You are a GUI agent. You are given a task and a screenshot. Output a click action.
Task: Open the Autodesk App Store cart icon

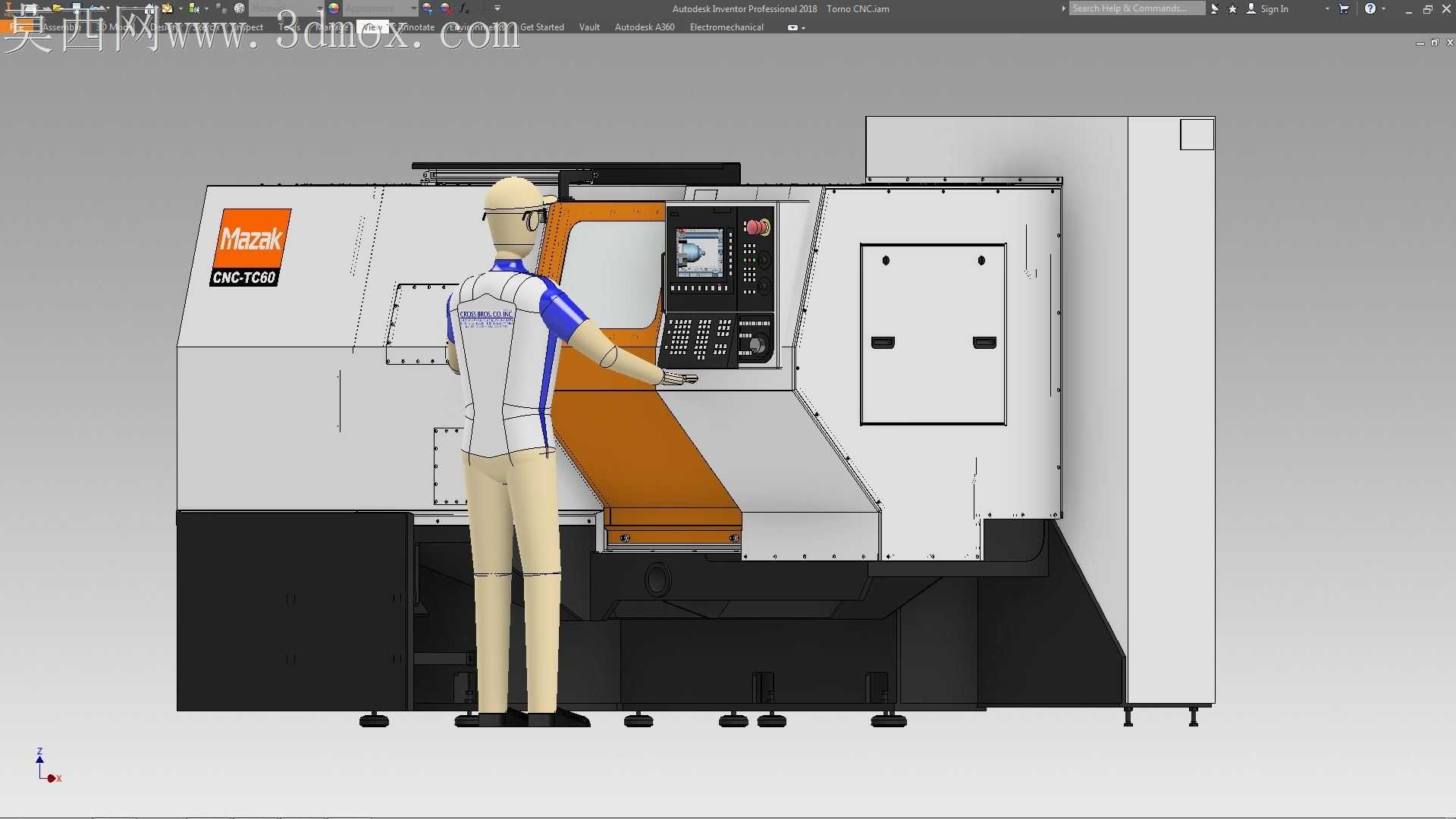[x=1344, y=8]
